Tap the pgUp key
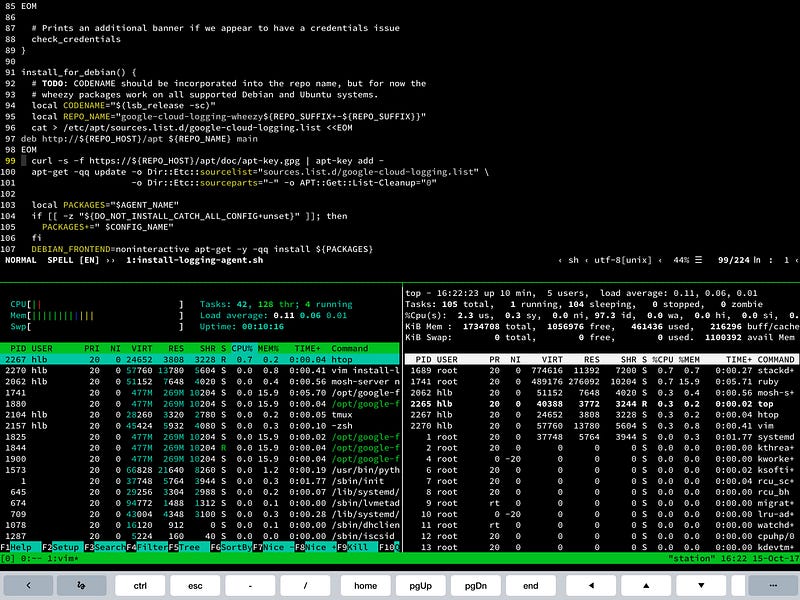The width and height of the screenshot is (800, 600). [x=420, y=585]
